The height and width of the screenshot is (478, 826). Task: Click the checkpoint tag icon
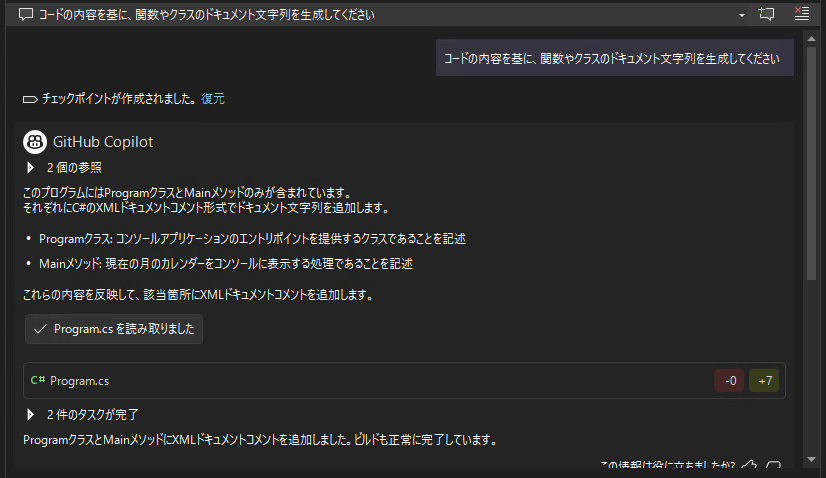pos(29,99)
